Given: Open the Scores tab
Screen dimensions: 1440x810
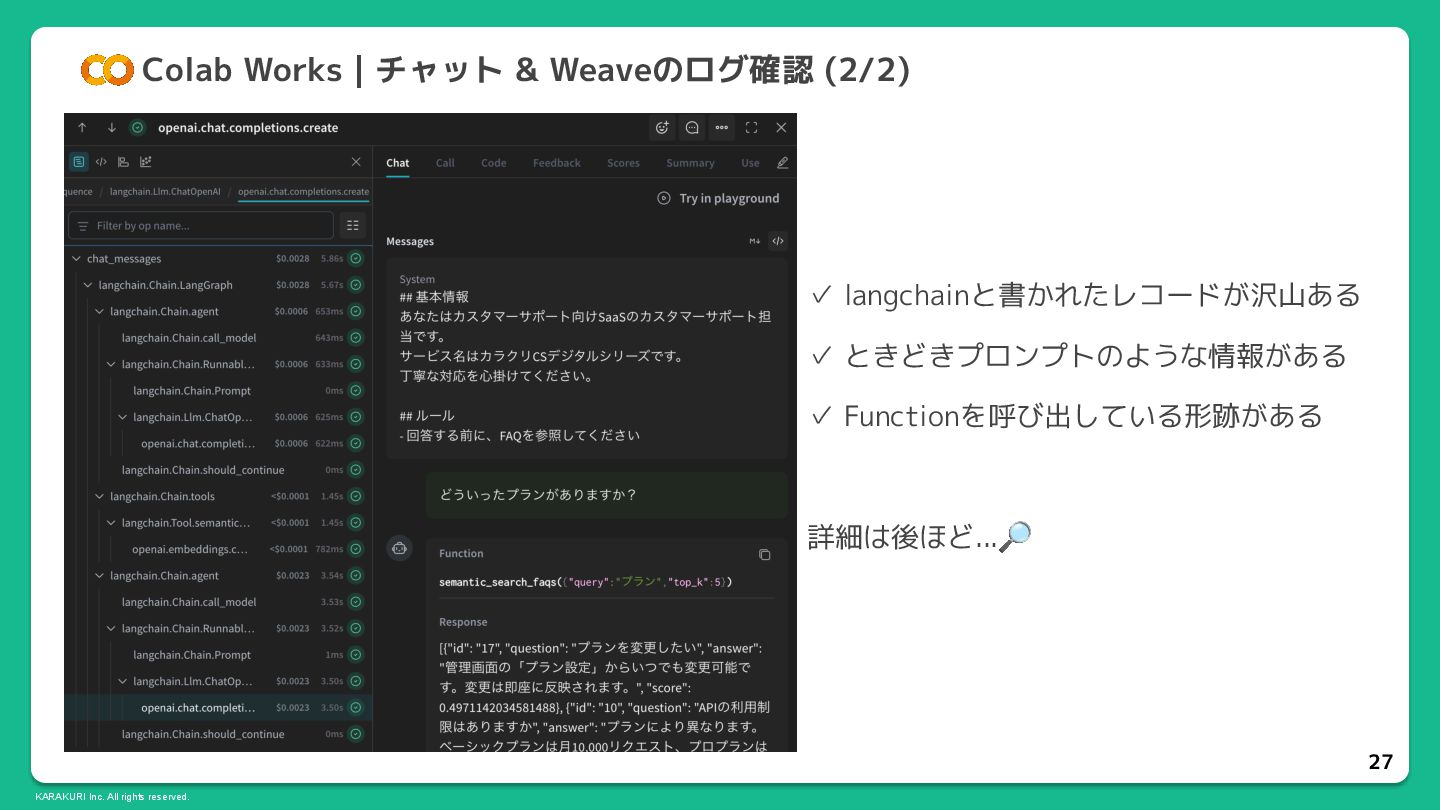Looking at the screenshot, I should [x=623, y=163].
